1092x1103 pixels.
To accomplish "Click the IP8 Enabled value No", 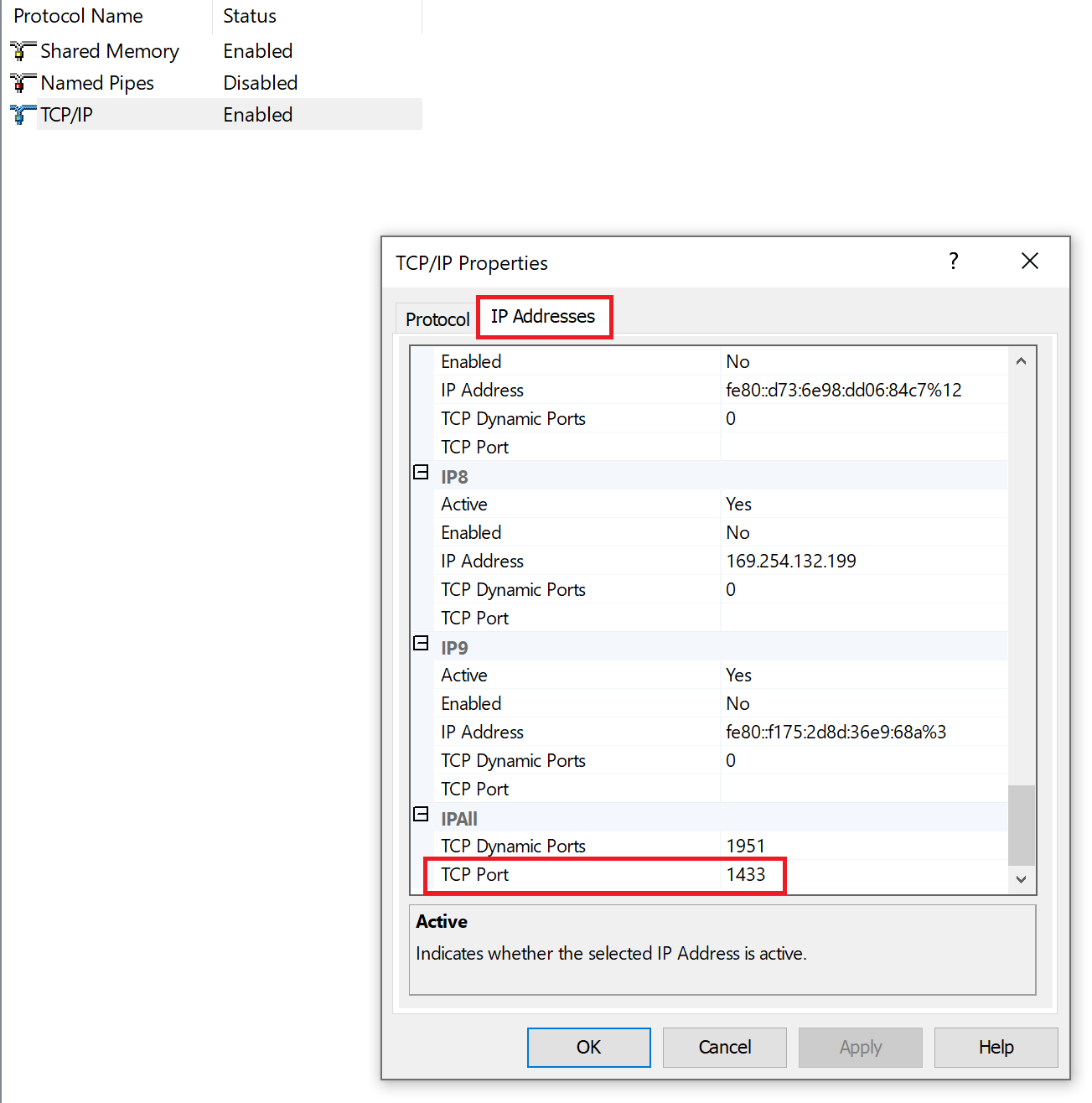I will tap(737, 532).
